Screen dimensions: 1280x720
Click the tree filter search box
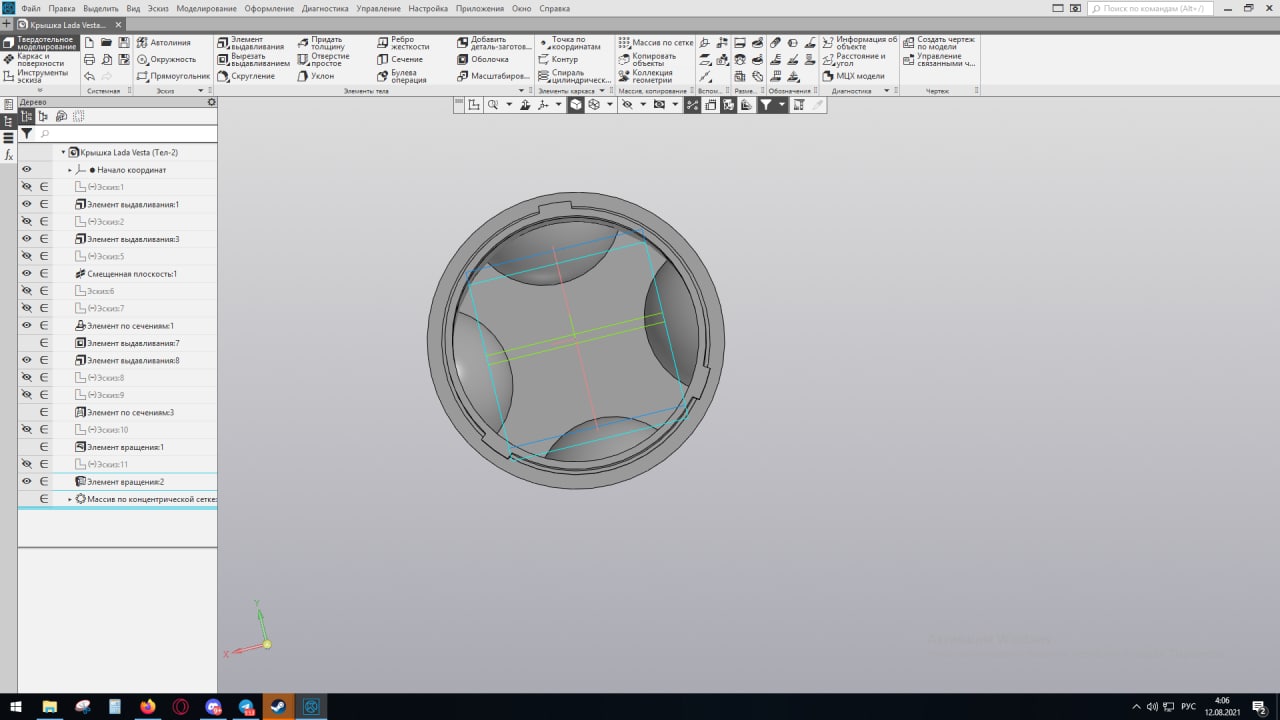click(127, 133)
